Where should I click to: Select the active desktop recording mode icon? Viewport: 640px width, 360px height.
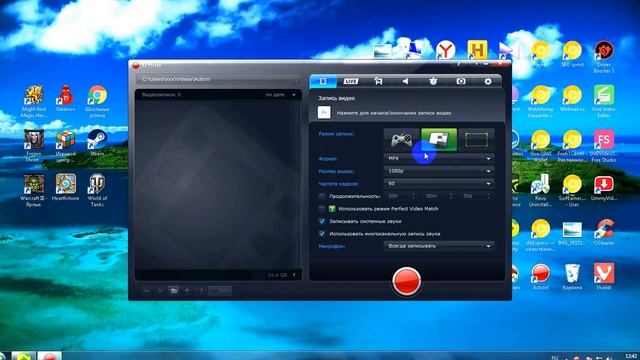pyautogui.click(x=439, y=140)
